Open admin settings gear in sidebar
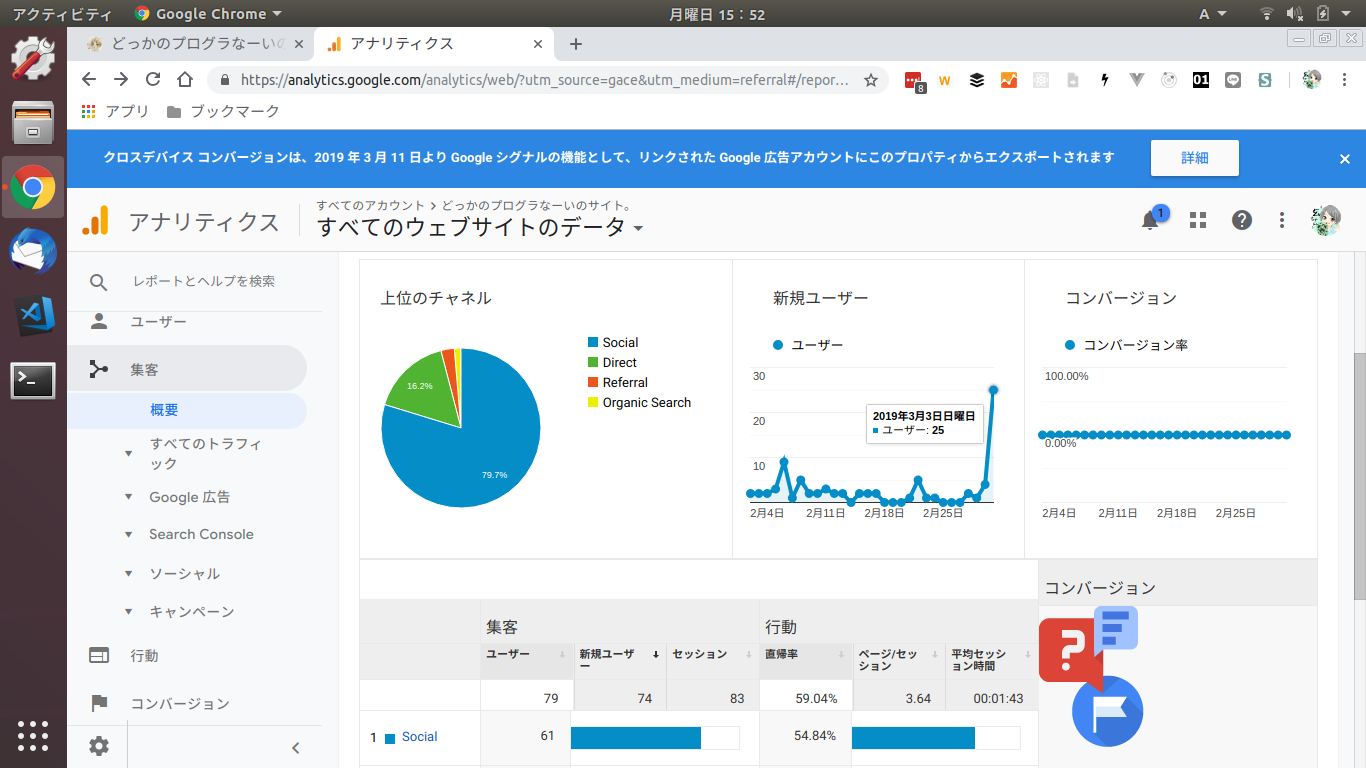 pyautogui.click(x=98, y=746)
